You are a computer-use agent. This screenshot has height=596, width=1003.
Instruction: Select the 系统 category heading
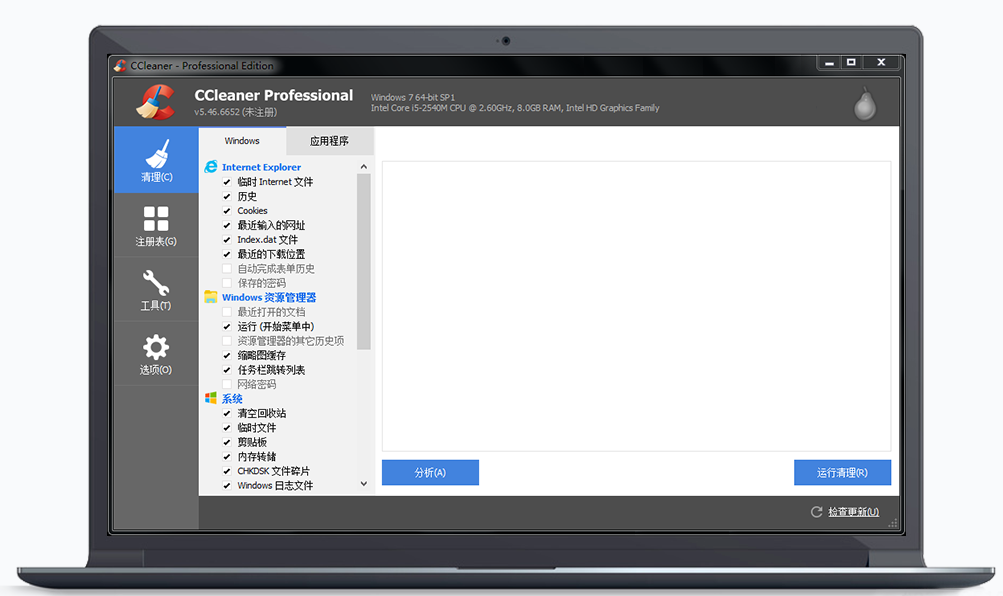coord(232,398)
